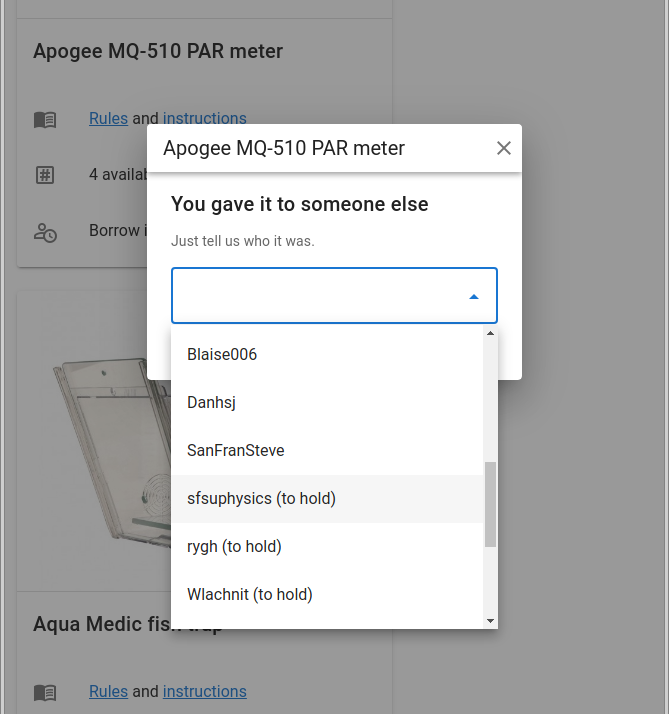669x714 pixels.
Task: Open the Rules link for the Aqua Medic fish trap
Action: tap(108, 691)
